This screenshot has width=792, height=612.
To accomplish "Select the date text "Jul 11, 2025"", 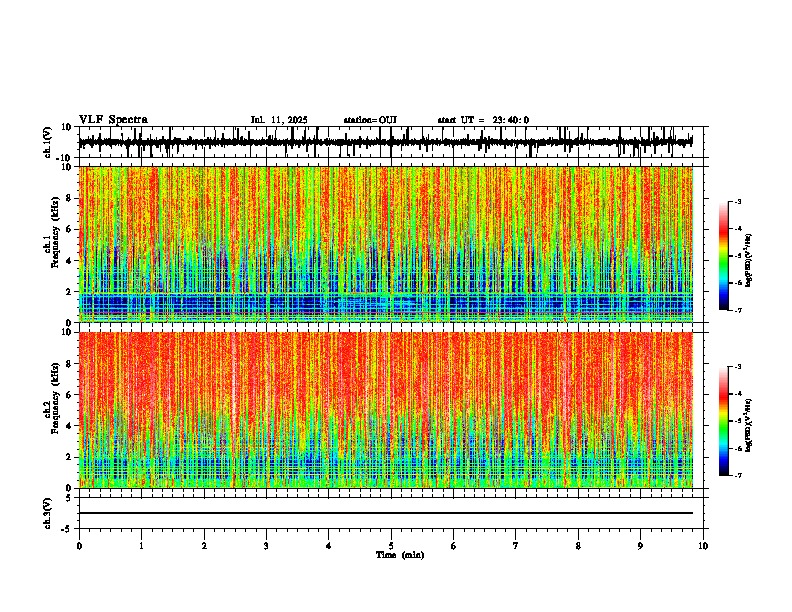I will (279, 120).
